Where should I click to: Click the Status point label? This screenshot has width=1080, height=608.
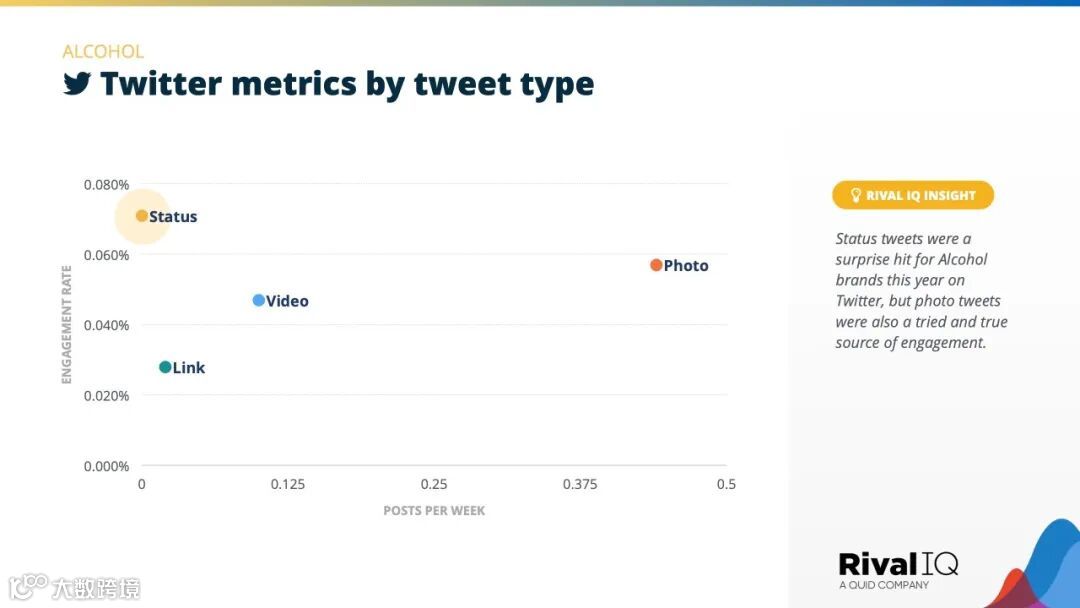173,217
